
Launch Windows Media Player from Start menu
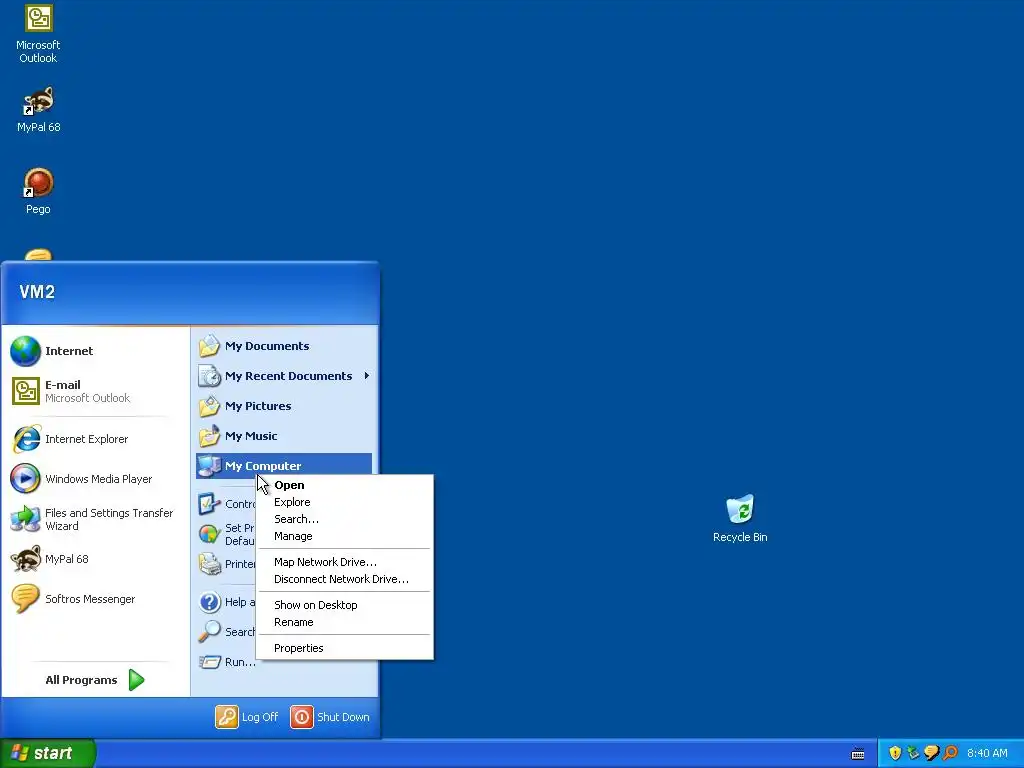pos(82,479)
